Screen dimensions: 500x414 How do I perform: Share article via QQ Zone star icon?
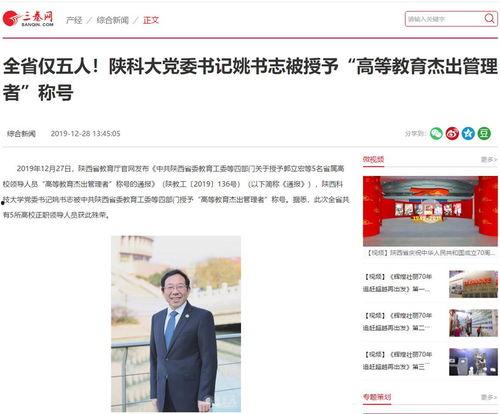click(468, 134)
